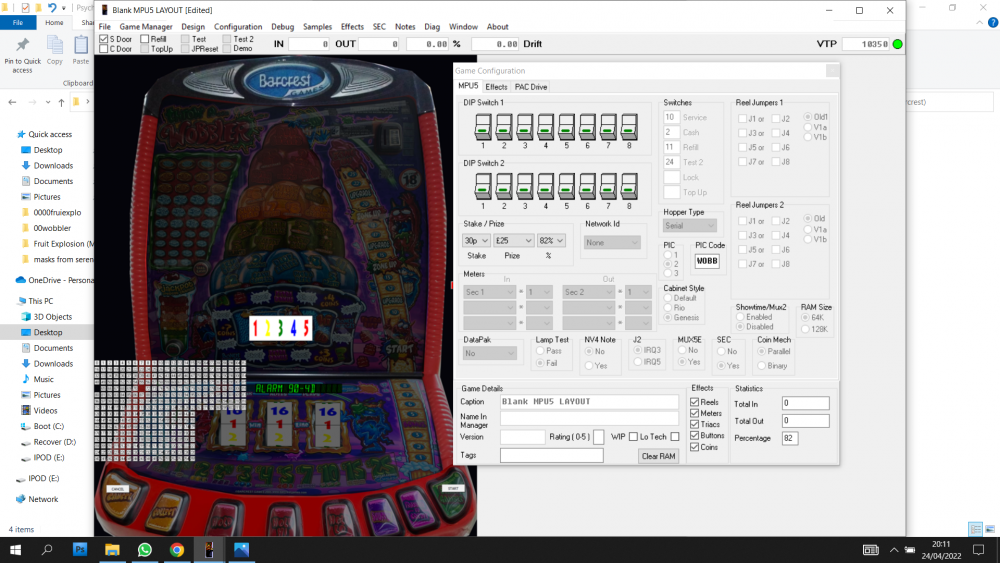Click the Explorer File tab
This screenshot has height=563, width=1000.
tap(18, 22)
